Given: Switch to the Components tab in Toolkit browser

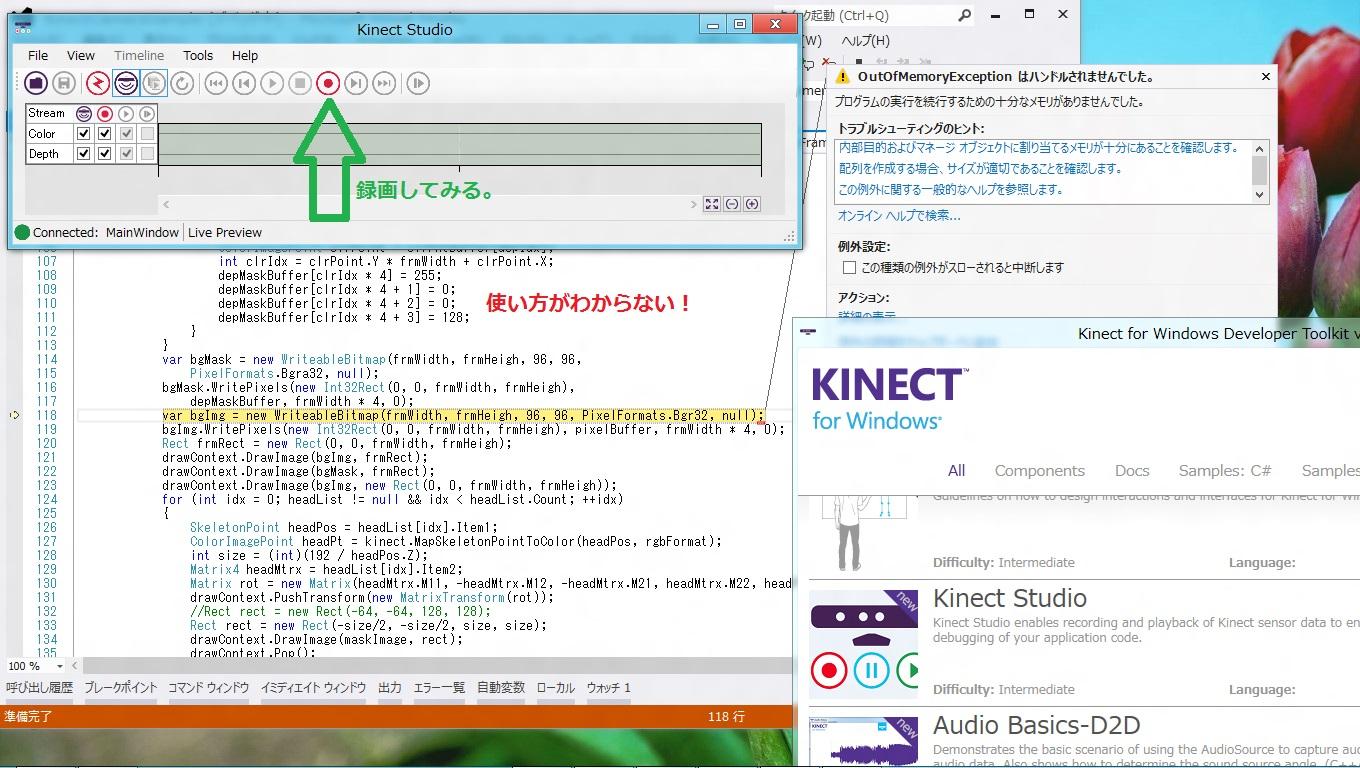Looking at the screenshot, I should pos(1039,471).
